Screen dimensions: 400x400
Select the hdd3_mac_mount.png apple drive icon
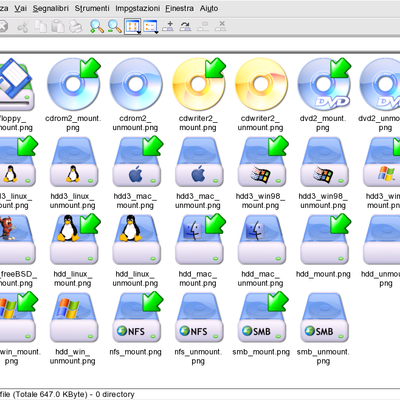137,162
